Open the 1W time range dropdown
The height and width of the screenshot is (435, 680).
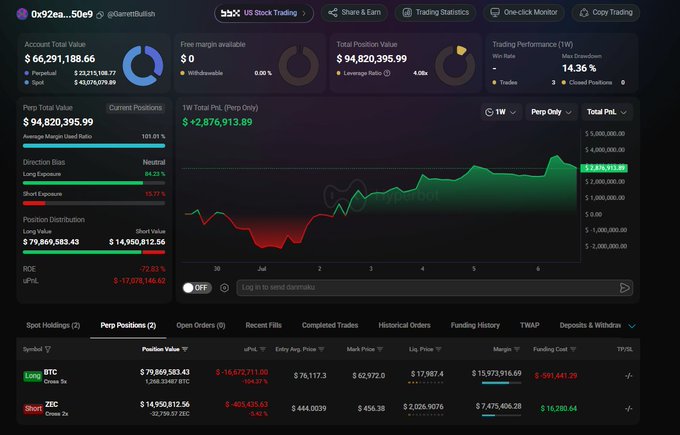click(500, 112)
